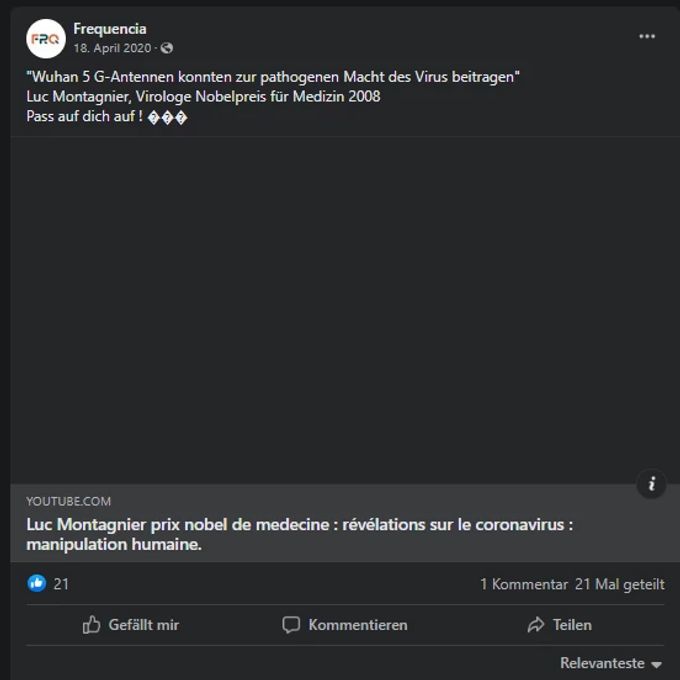Expand the Relevanteste sorting dropdown
The image size is (680, 680).
pos(611,663)
